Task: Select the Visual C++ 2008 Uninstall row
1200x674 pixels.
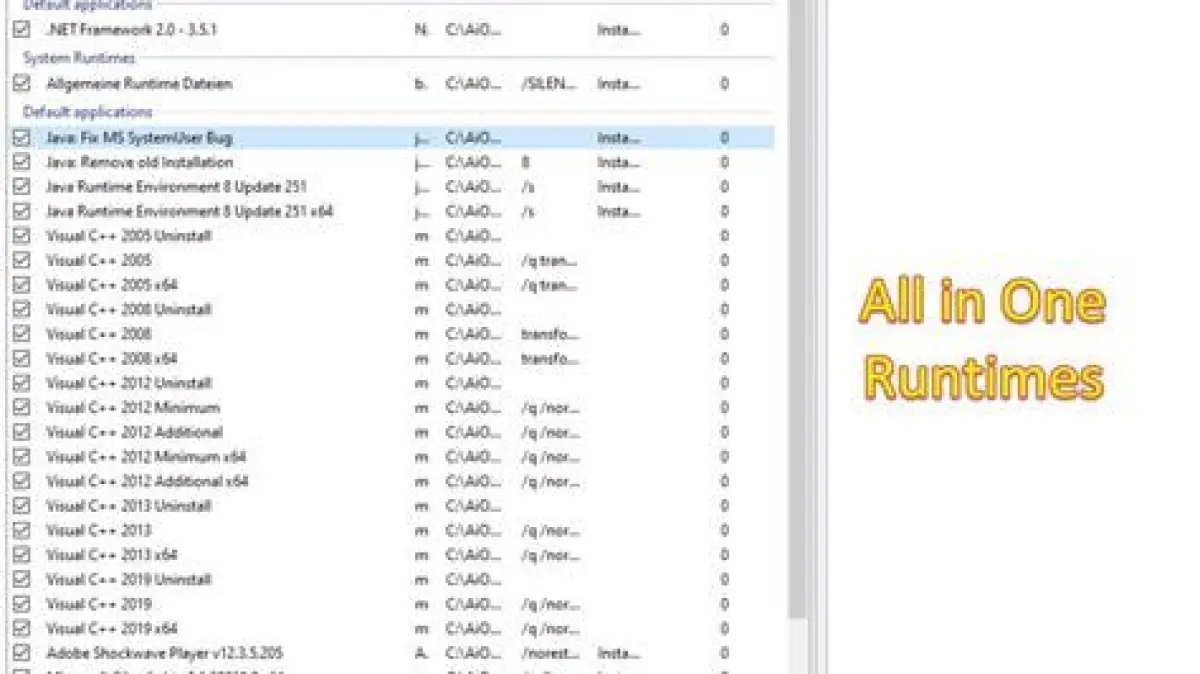Action: (x=129, y=310)
